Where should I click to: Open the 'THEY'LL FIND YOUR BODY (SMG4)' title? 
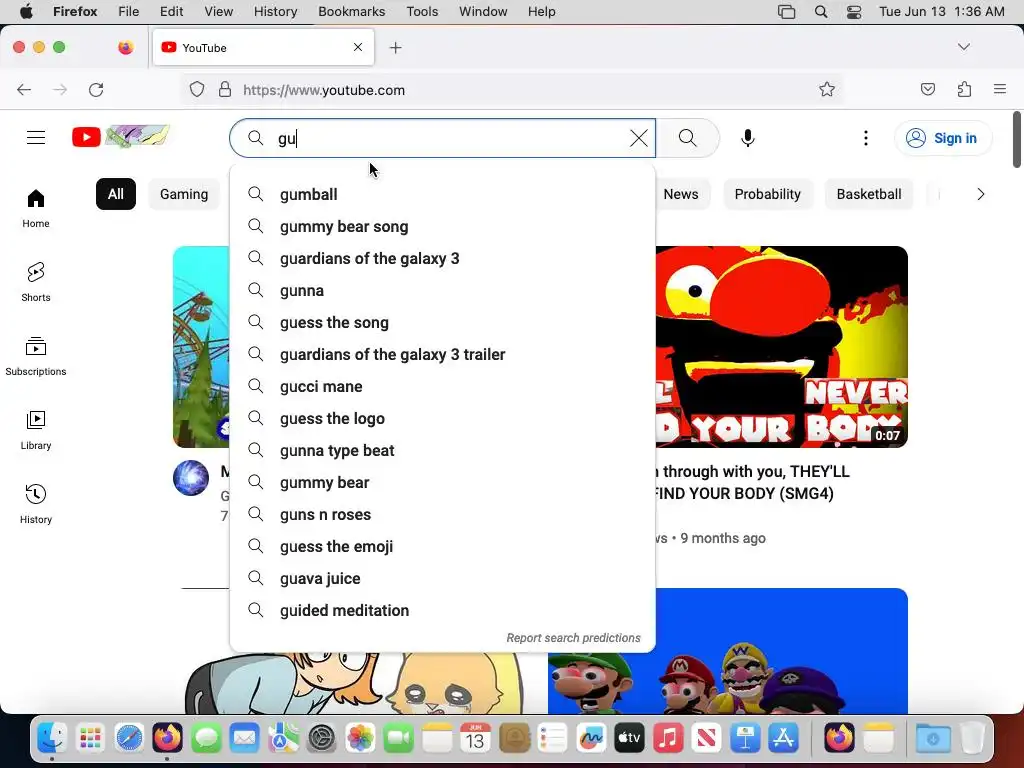(x=754, y=483)
